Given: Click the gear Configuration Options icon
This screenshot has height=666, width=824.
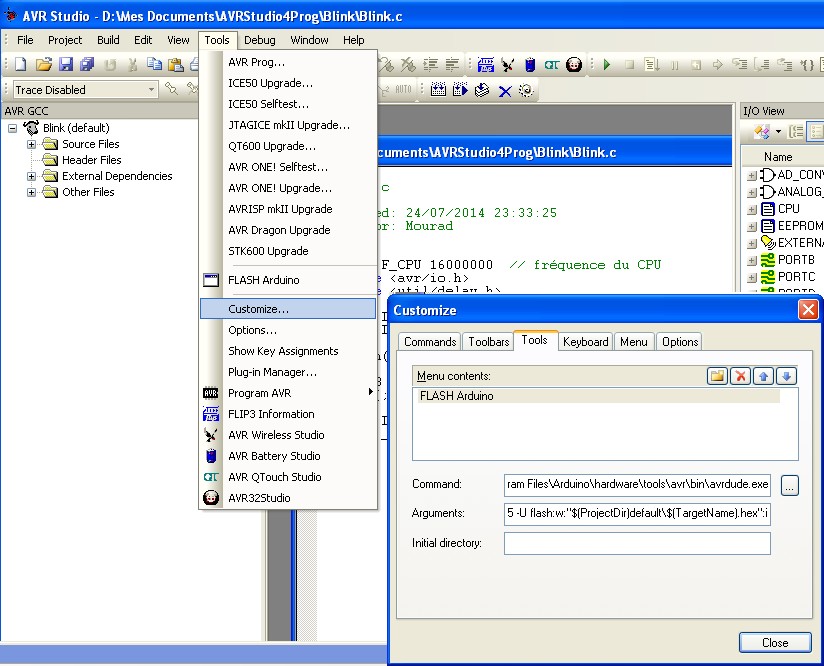Looking at the screenshot, I should pyautogui.click(x=526, y=90).
